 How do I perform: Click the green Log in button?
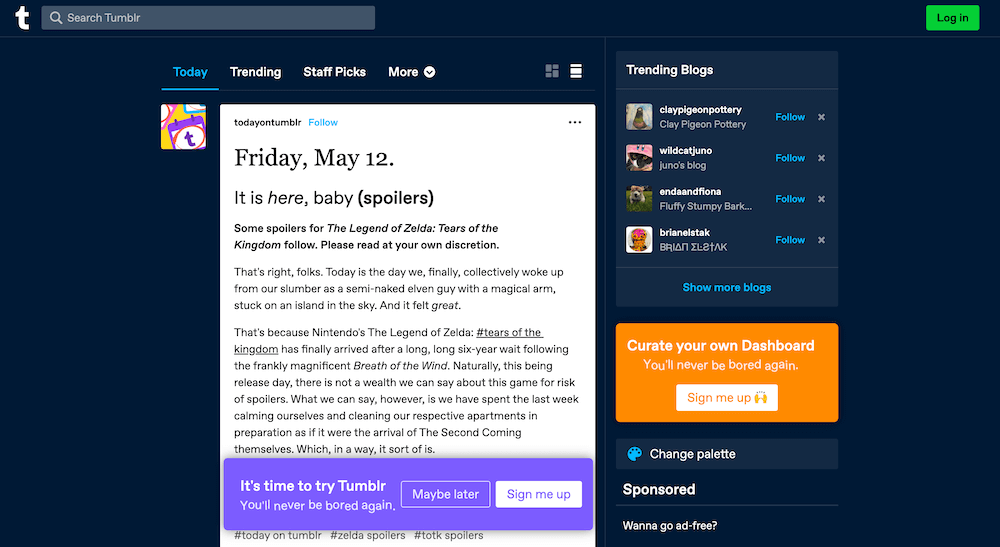952,18
